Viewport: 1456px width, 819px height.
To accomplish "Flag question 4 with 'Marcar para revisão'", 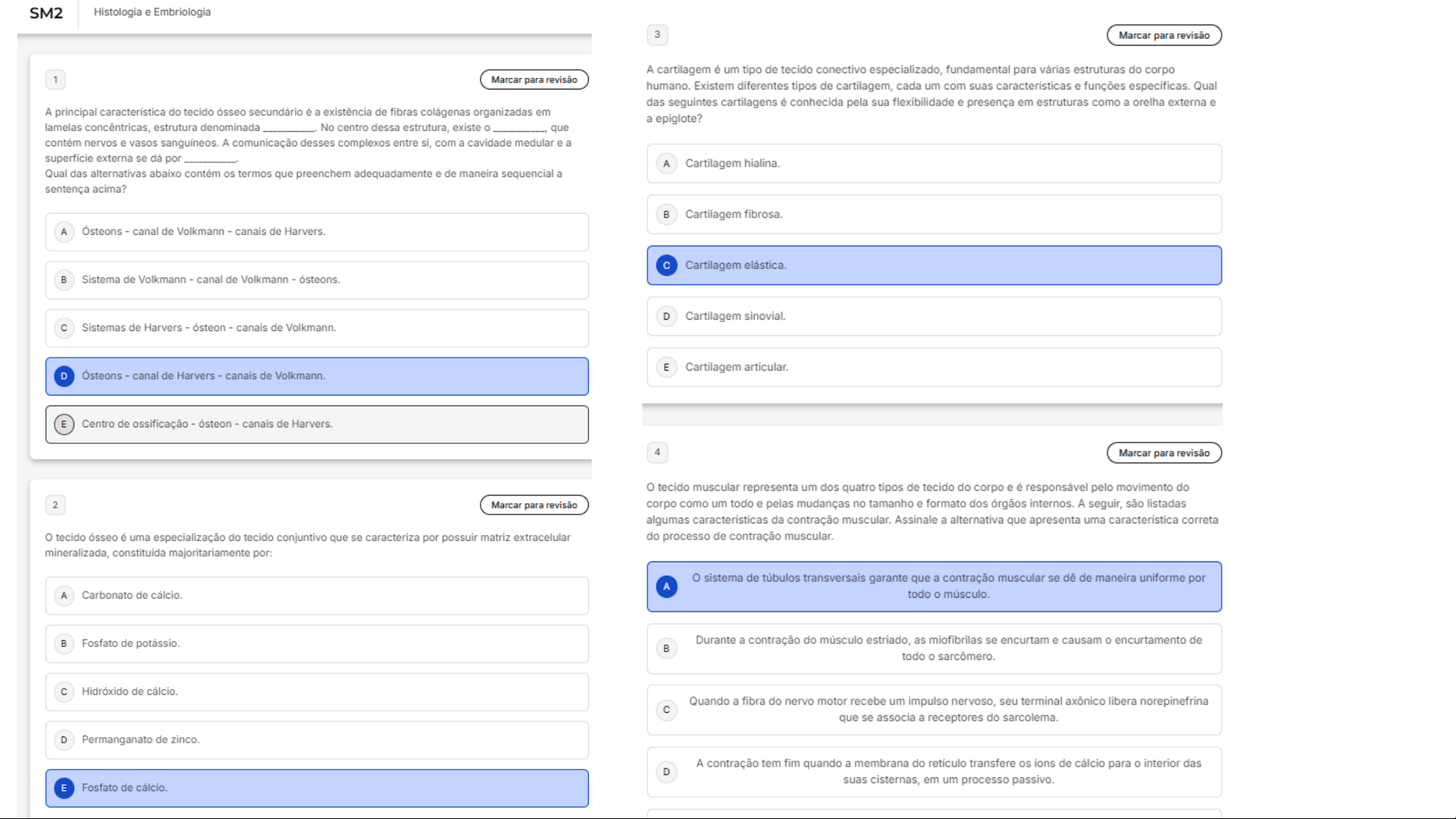I will pos(1163,453).
